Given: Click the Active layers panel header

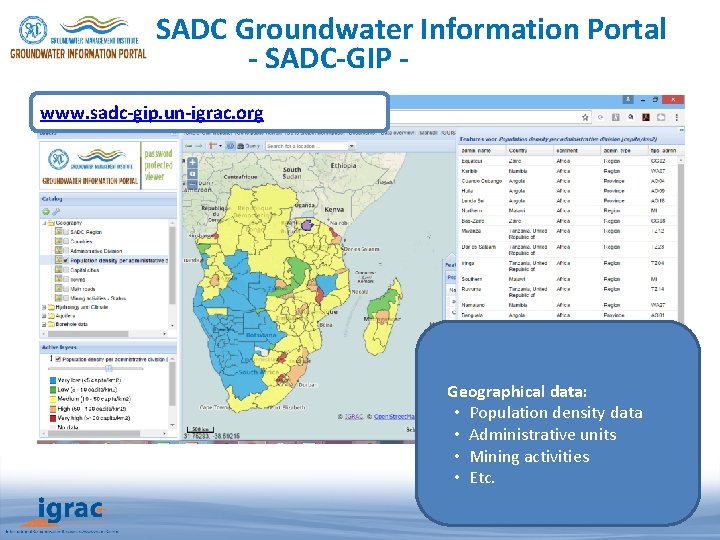Looking at the screenshot, I should (x=107, y=347).
